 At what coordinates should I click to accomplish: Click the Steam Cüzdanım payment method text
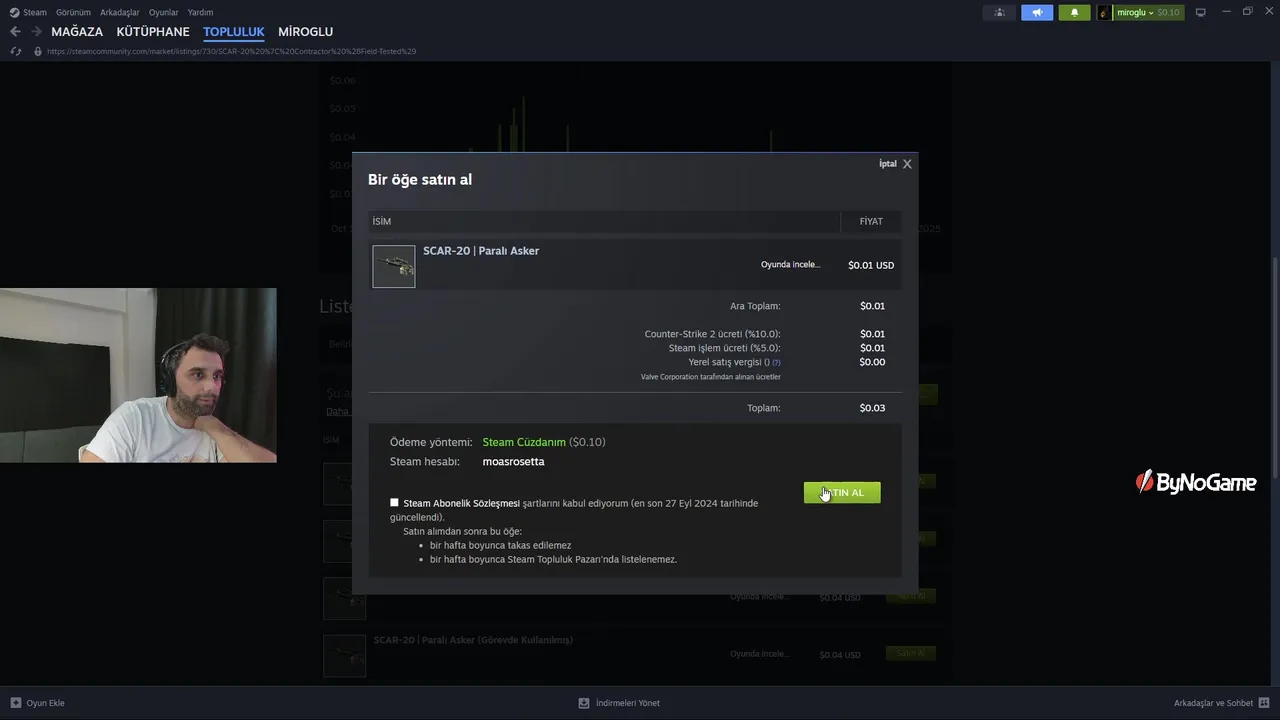524,442
